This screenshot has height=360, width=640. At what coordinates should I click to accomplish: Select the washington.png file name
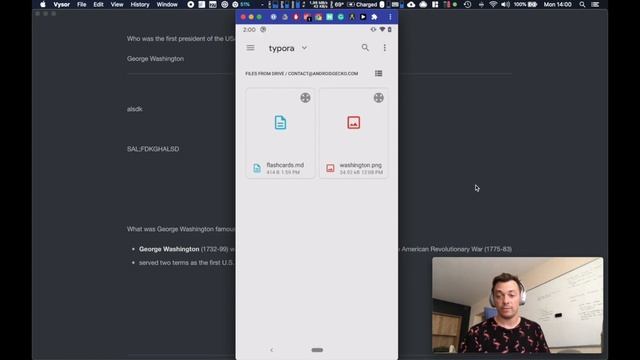(x=360, y=165)
